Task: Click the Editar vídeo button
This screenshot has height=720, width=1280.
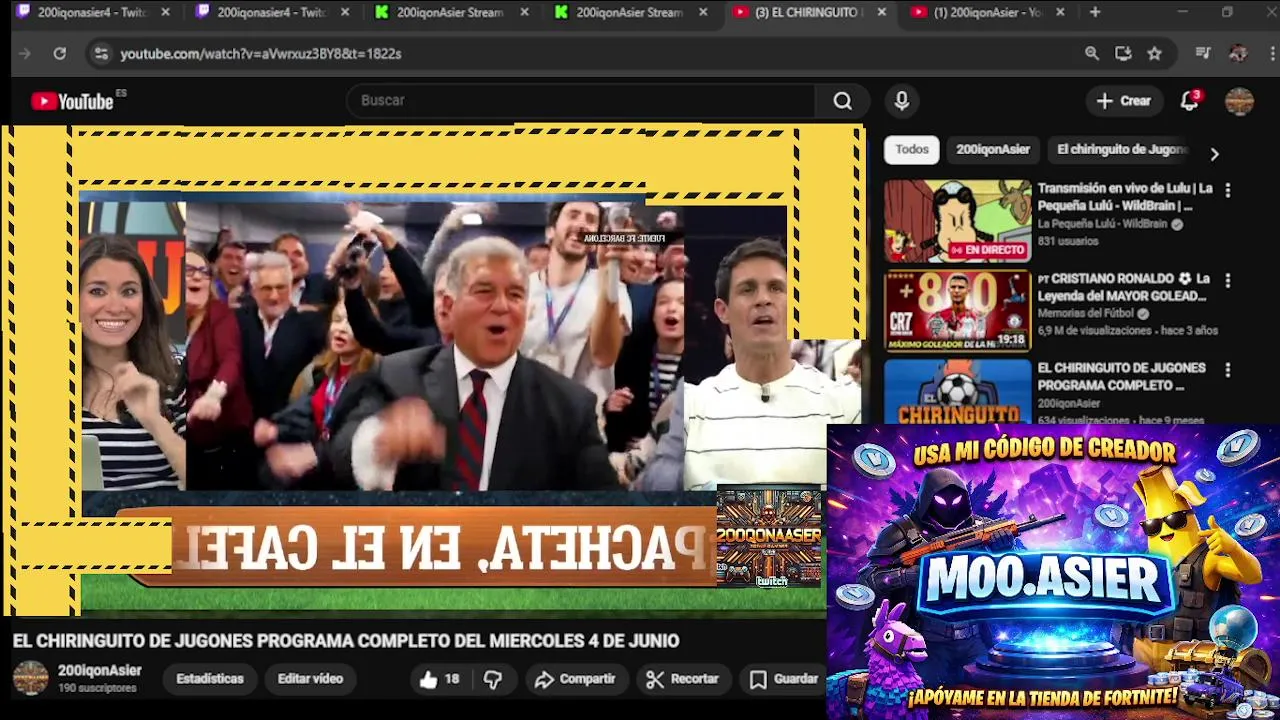Action: click(310, 679)
